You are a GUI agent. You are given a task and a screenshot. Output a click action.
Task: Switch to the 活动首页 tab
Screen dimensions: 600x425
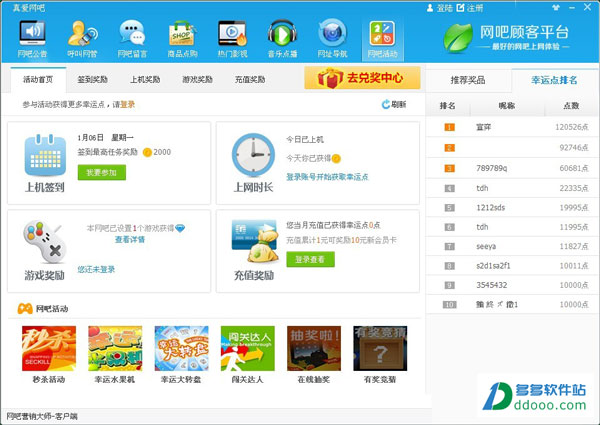[38, 80]
